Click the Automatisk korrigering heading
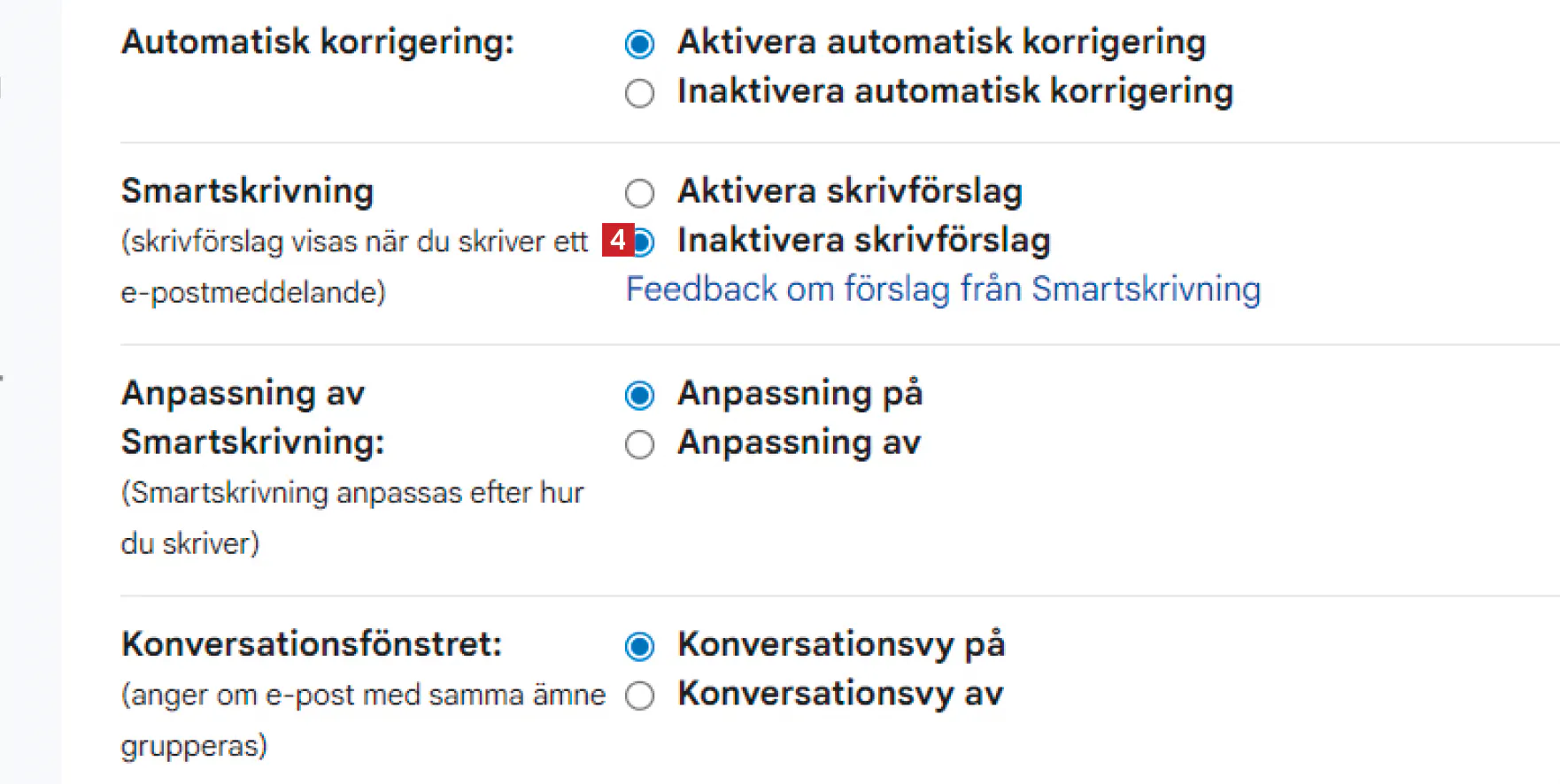1560x784 pixels. coord(318,42)
